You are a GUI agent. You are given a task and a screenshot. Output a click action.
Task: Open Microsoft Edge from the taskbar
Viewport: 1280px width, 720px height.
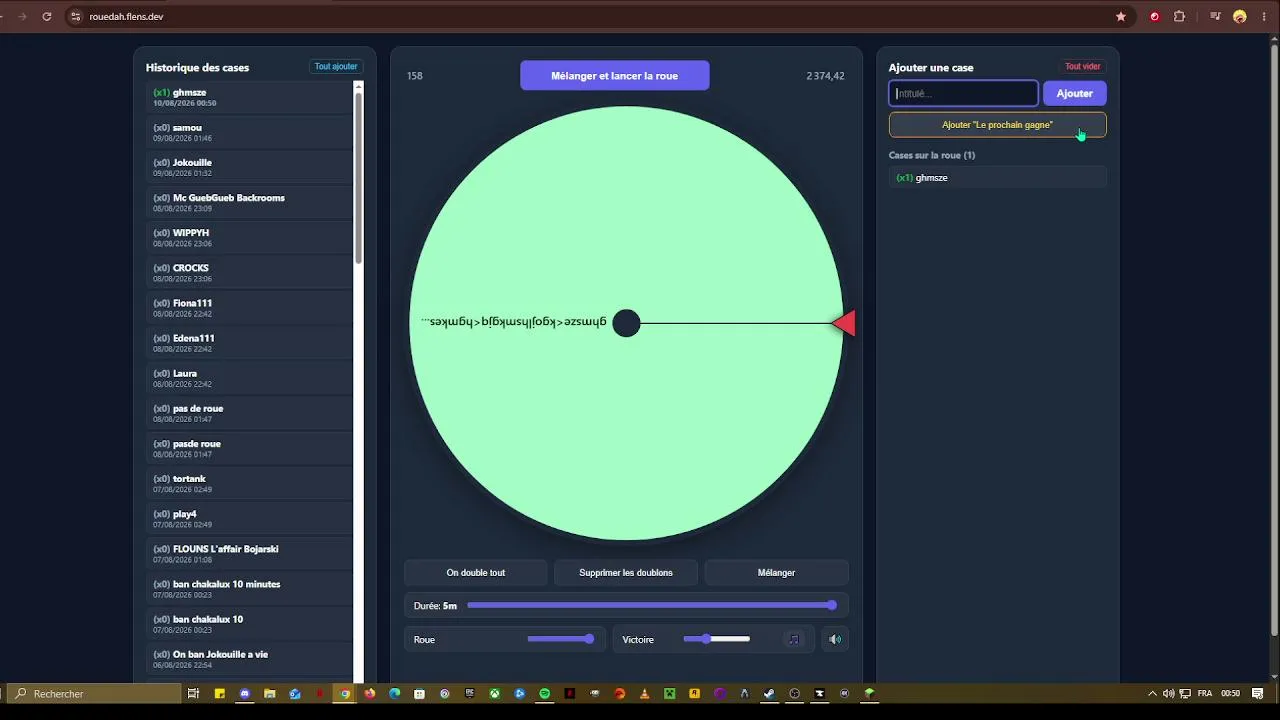[x=394, y=693]
